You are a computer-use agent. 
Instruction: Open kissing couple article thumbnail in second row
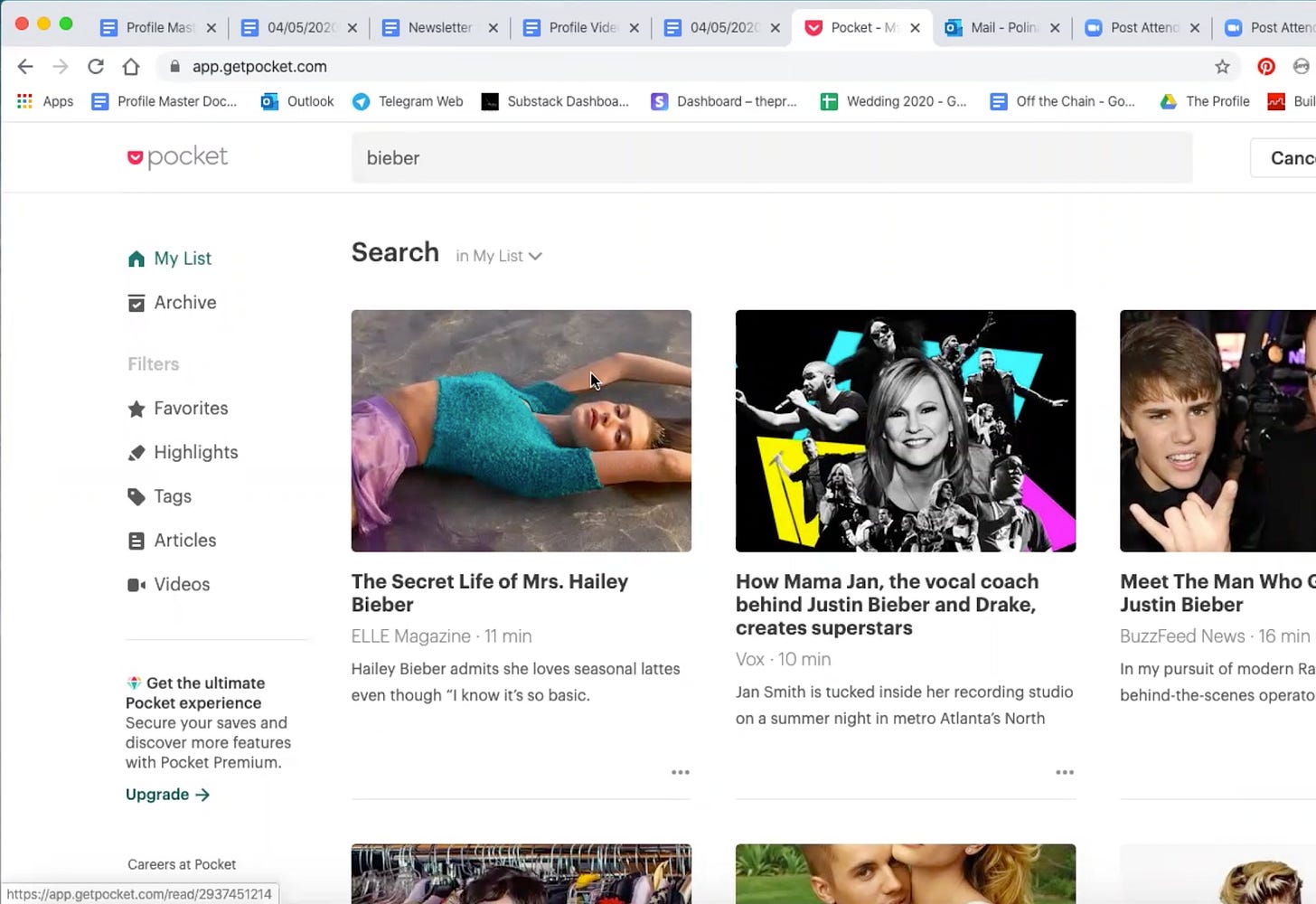point(906,874)
